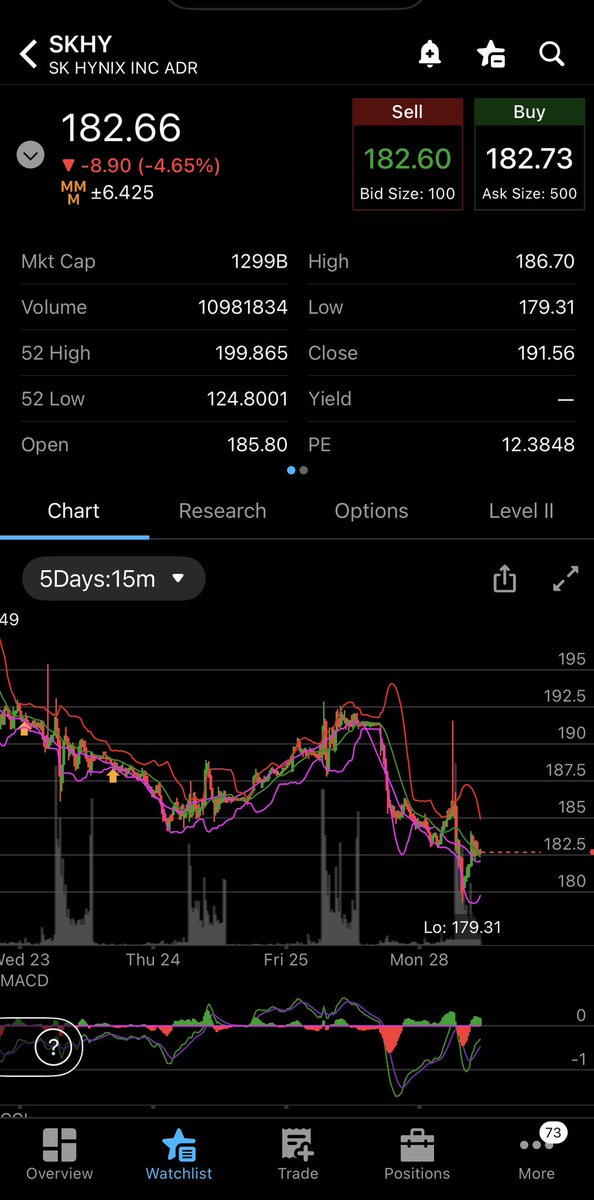
Task: Tap the Volume value 10981834
Action: coord(243,307)
